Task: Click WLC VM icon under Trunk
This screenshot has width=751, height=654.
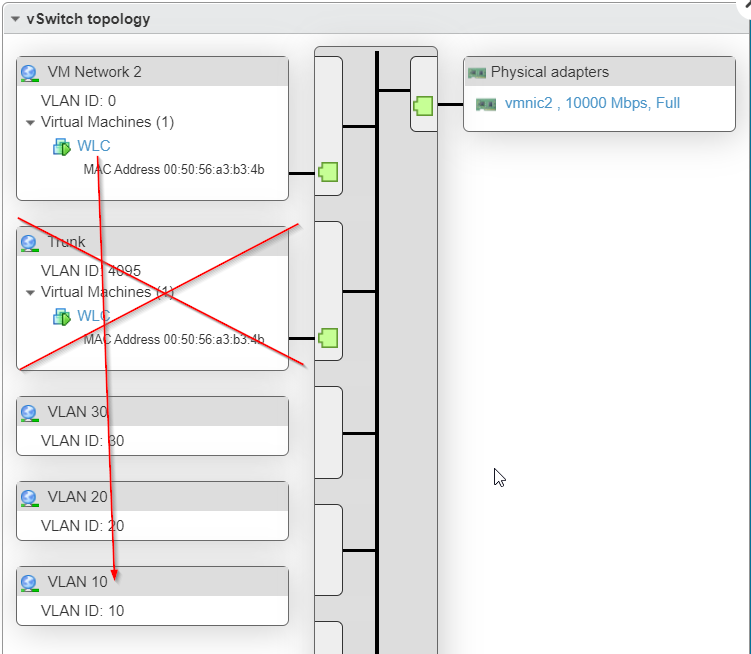Action: [61, 317]
